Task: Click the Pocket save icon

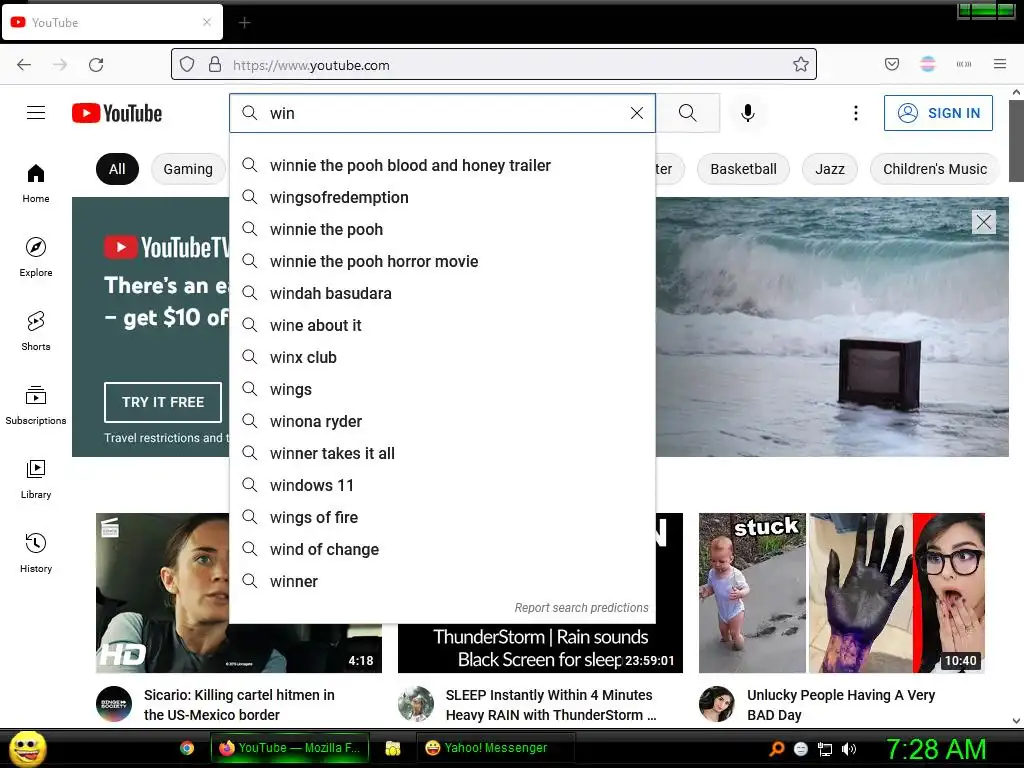Action: tap(892, 64)
